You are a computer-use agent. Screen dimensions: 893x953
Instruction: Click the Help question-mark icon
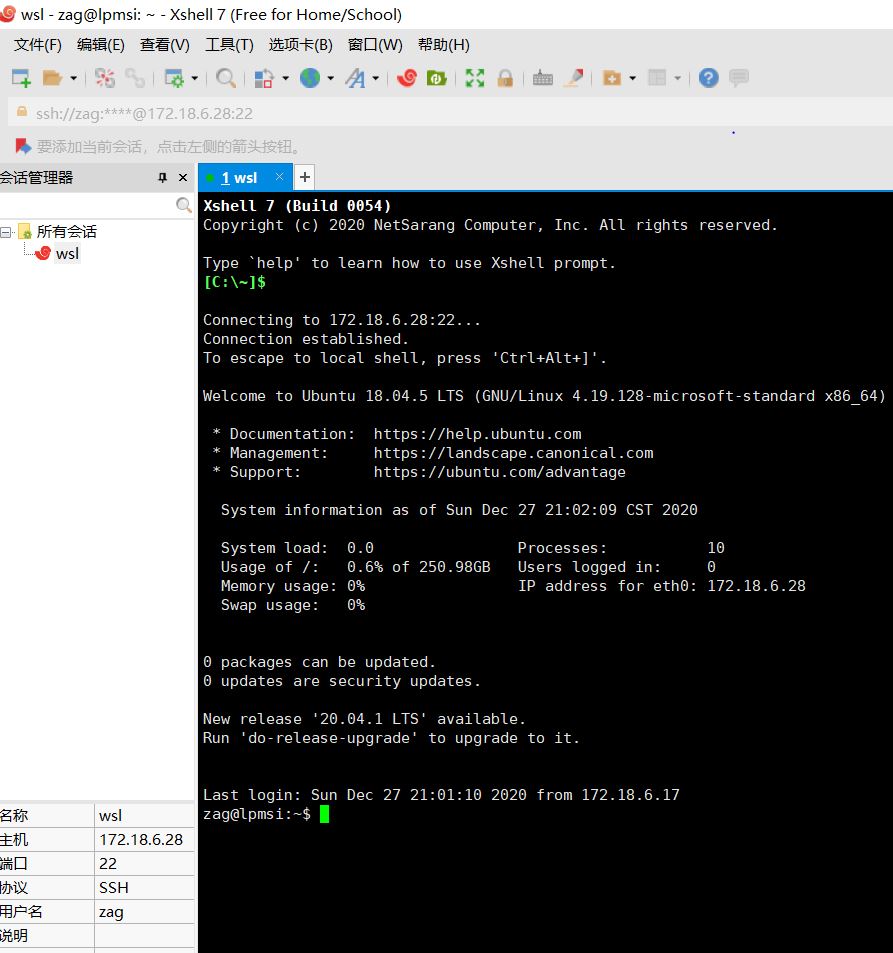pos(709,77)
